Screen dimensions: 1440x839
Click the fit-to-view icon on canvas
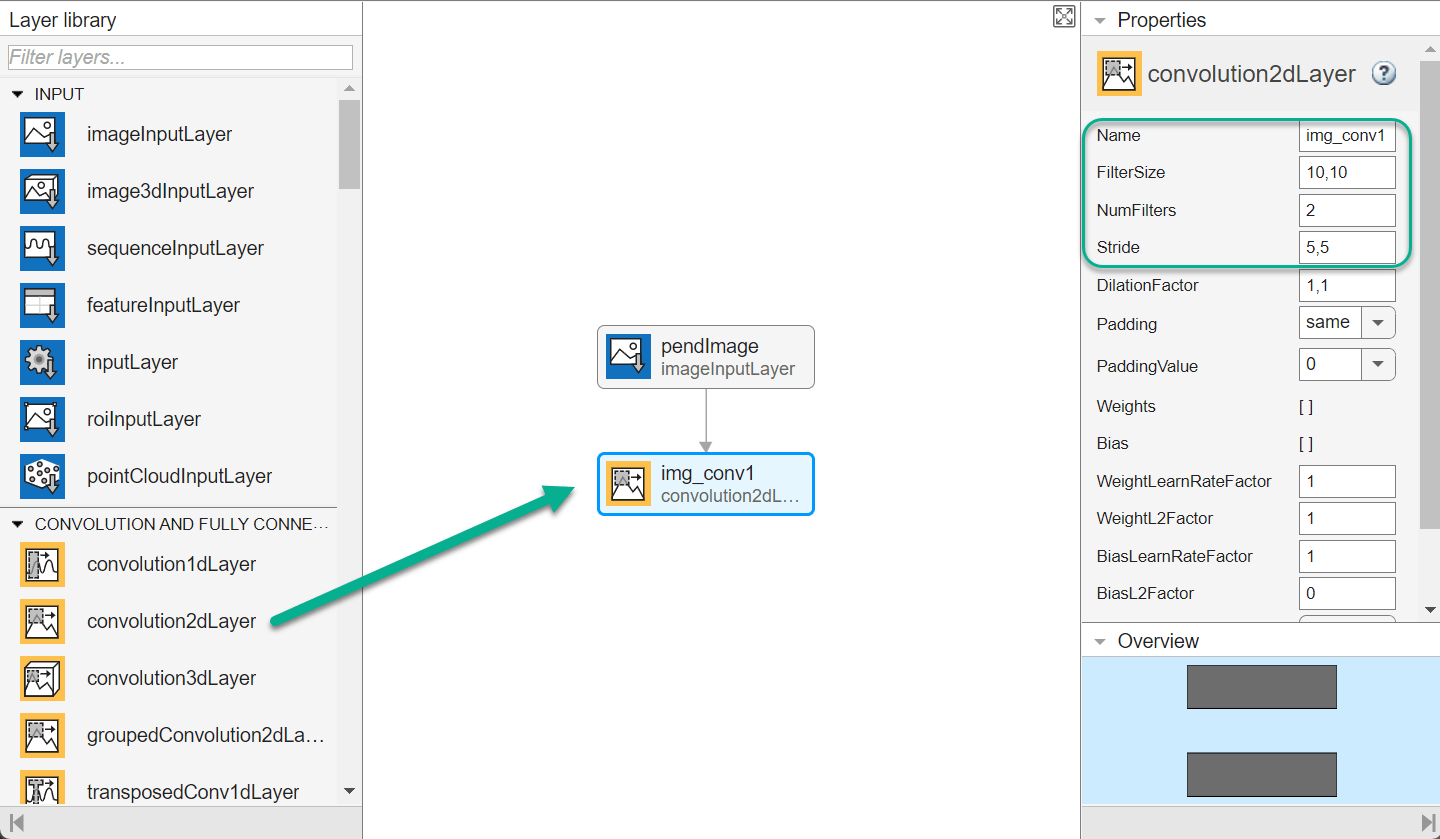tap(1064, 17)
